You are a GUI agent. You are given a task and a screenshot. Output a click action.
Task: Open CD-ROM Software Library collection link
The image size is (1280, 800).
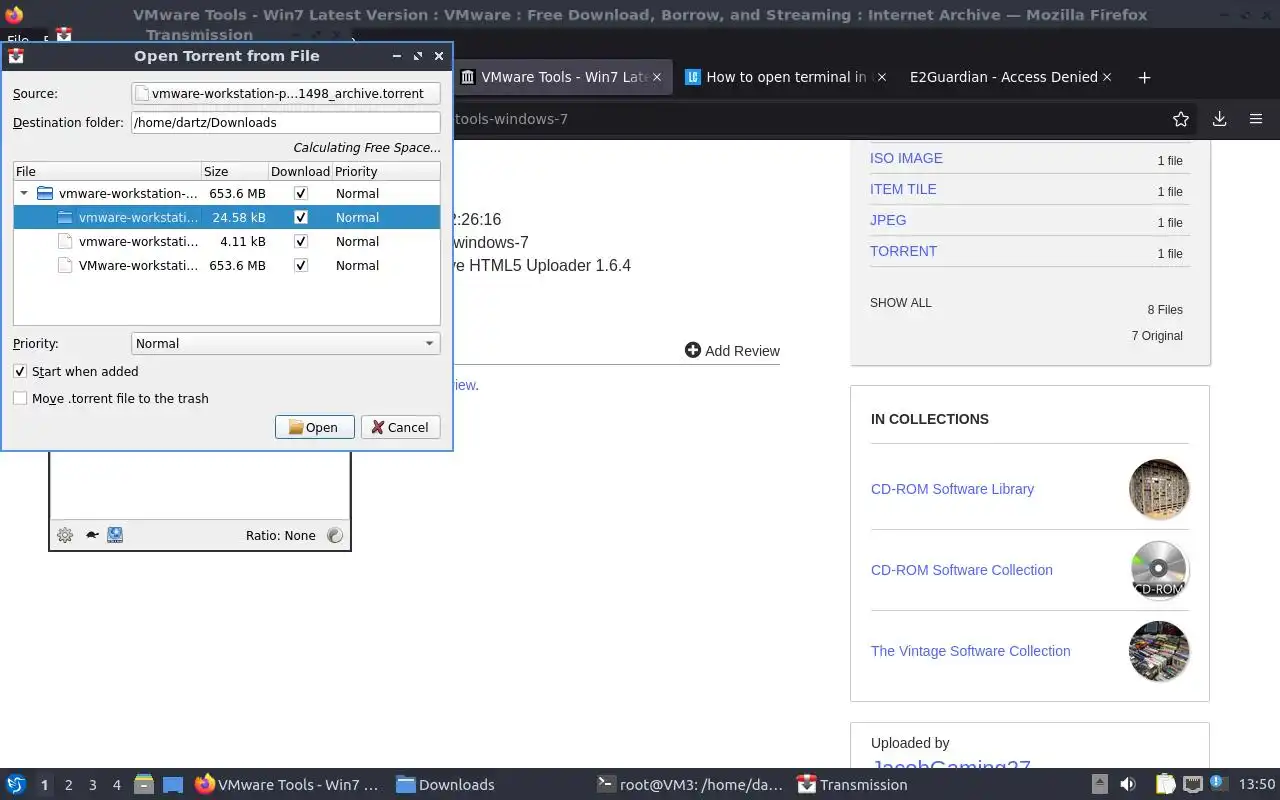(952, 489)
